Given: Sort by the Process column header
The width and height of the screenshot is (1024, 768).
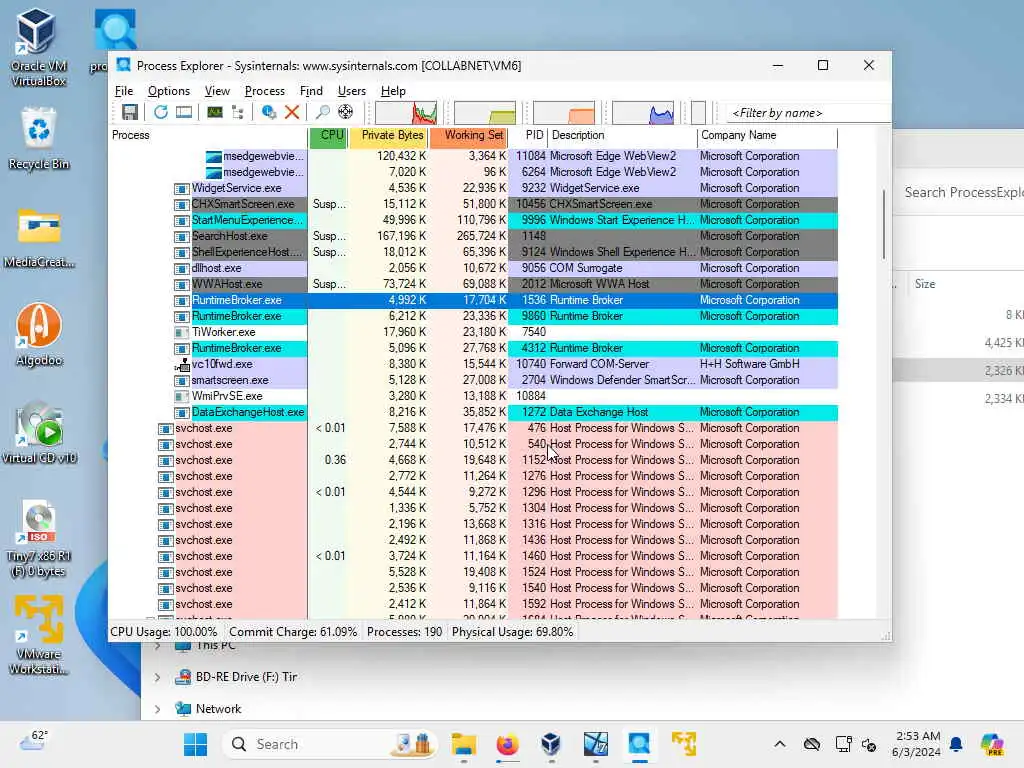Looking at the screenshot, I should point(208,135).
